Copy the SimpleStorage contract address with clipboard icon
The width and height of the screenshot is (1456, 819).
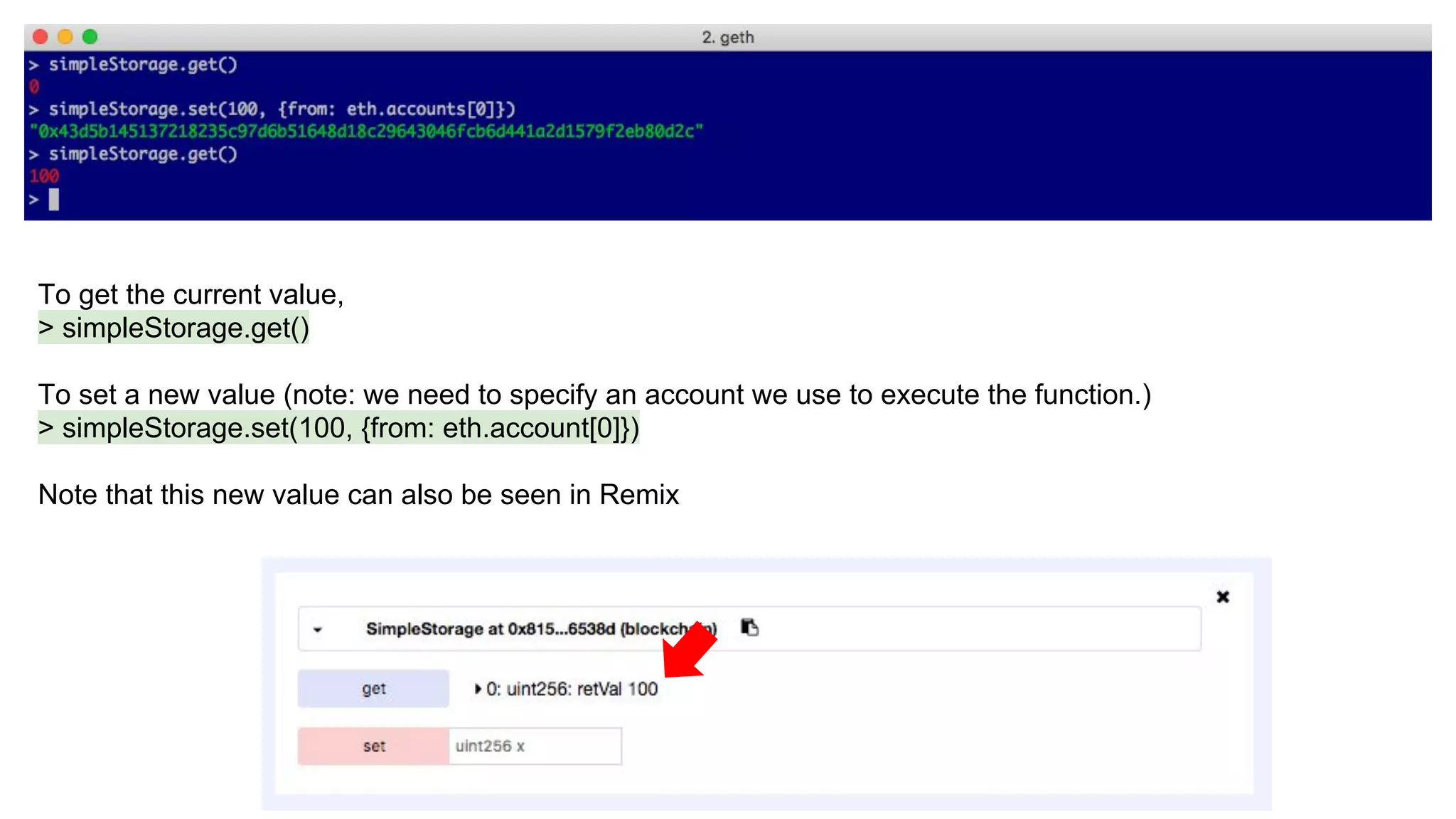coord(750,627)
